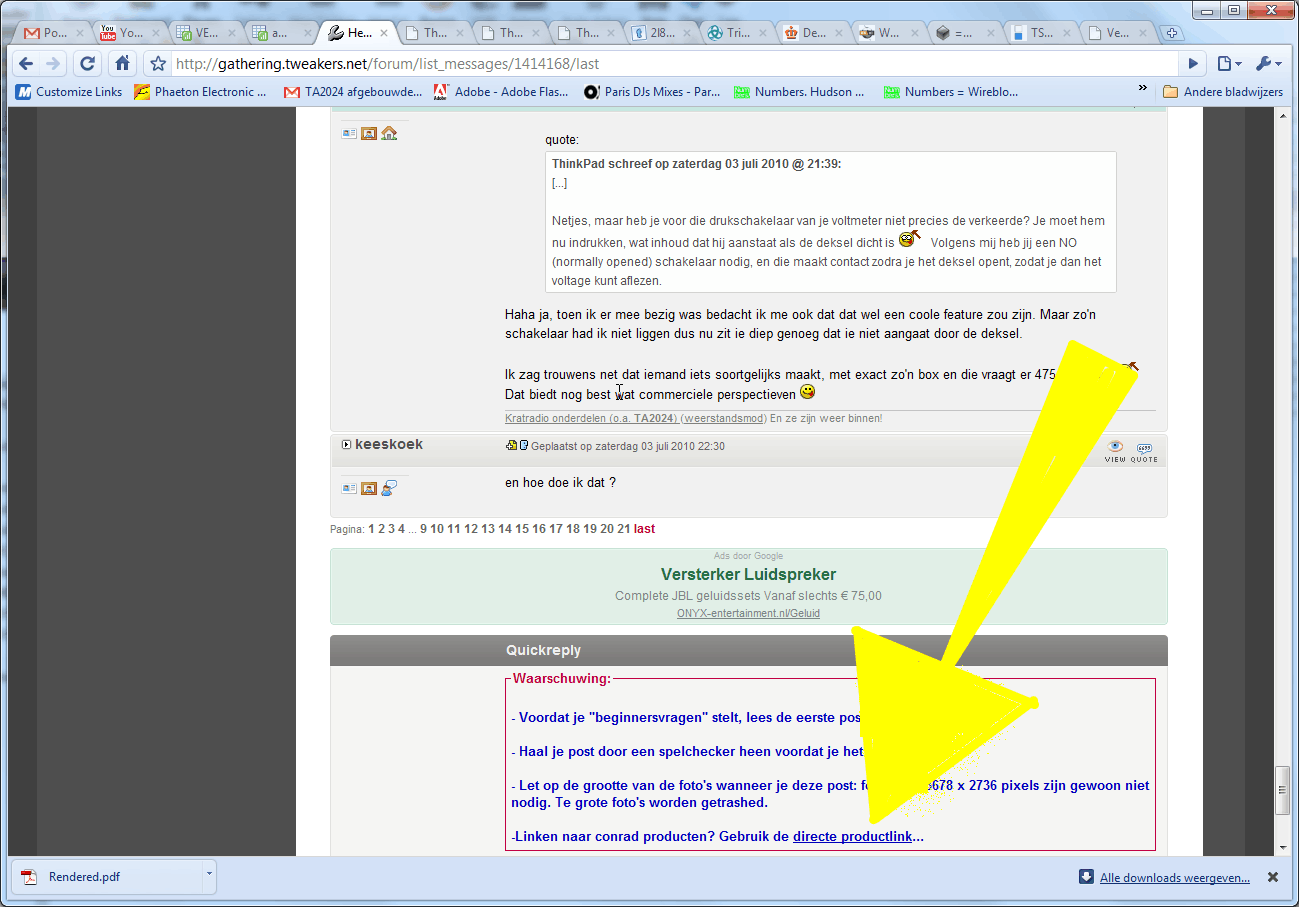This screenshot has height=907, width=1299.
Task: Open a new tab with the plus button
Action: 1171,33
